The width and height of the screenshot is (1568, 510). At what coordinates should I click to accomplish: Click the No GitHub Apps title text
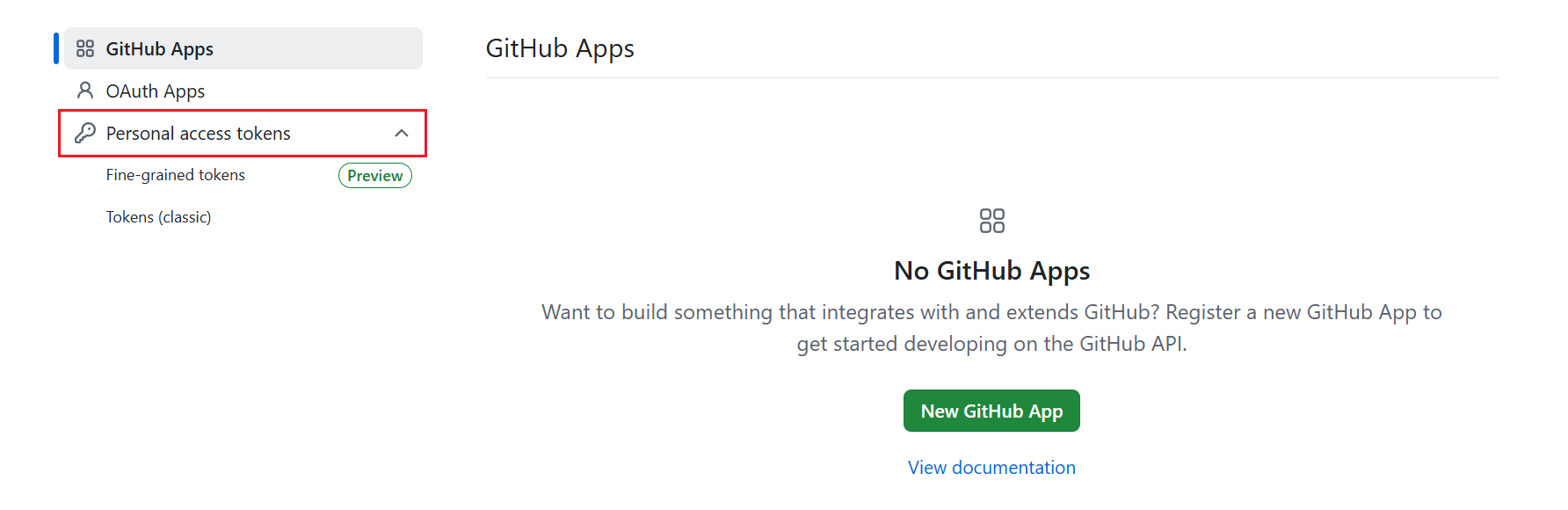(991, 271)
